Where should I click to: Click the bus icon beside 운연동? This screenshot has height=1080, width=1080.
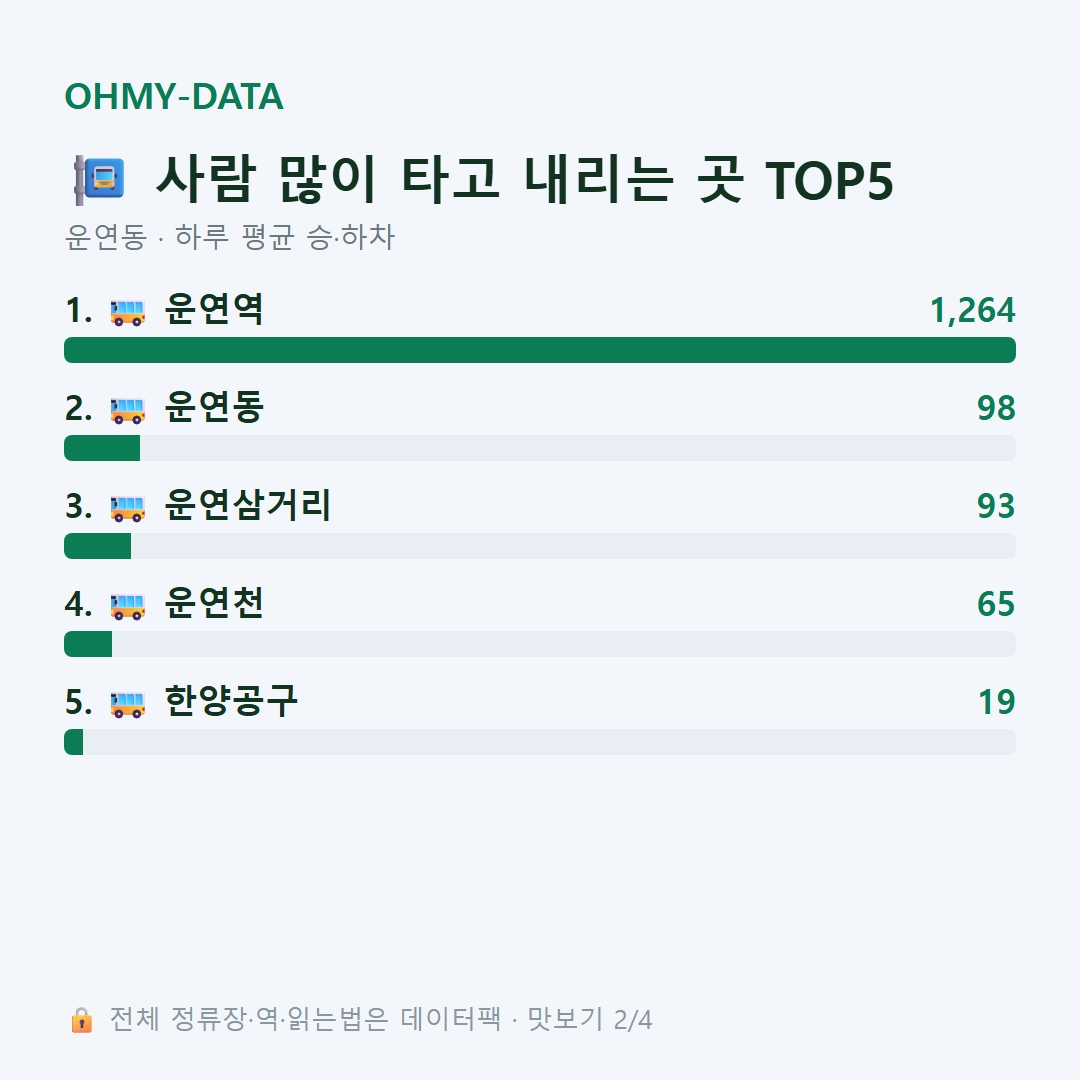coord(127,410)
